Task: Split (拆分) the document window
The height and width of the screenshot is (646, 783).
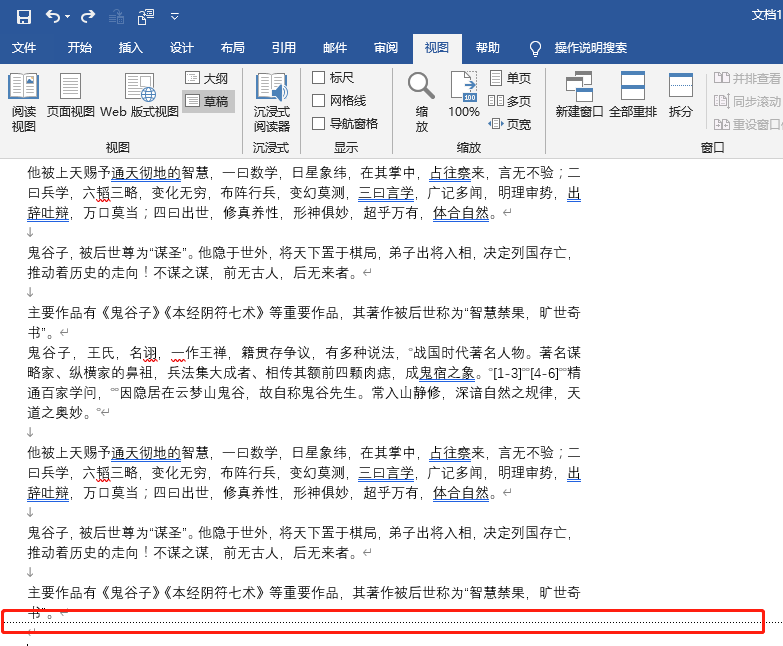Action: click(681, 98)
